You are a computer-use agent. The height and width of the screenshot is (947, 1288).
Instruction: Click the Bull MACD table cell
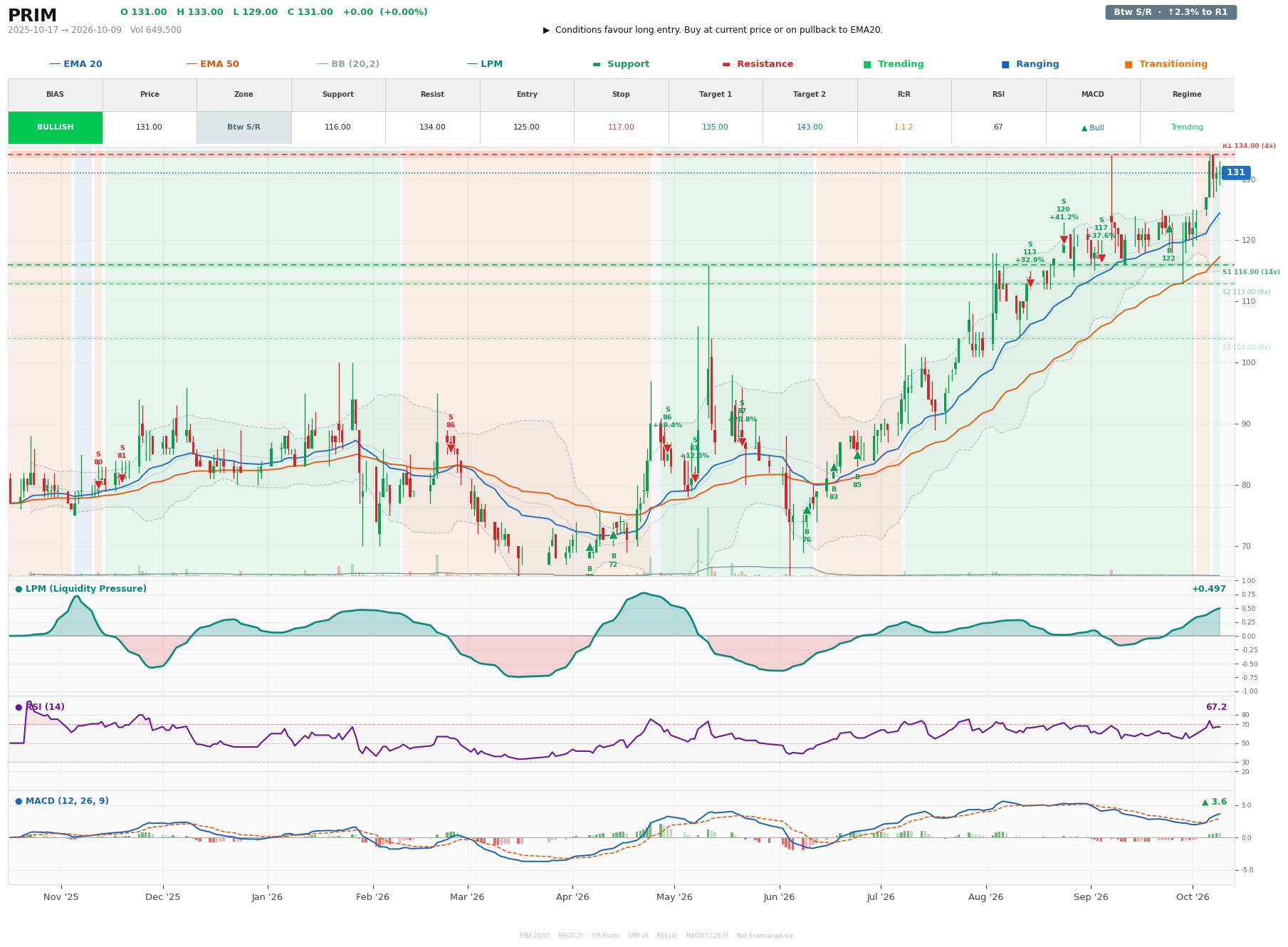coord(1092,127)
